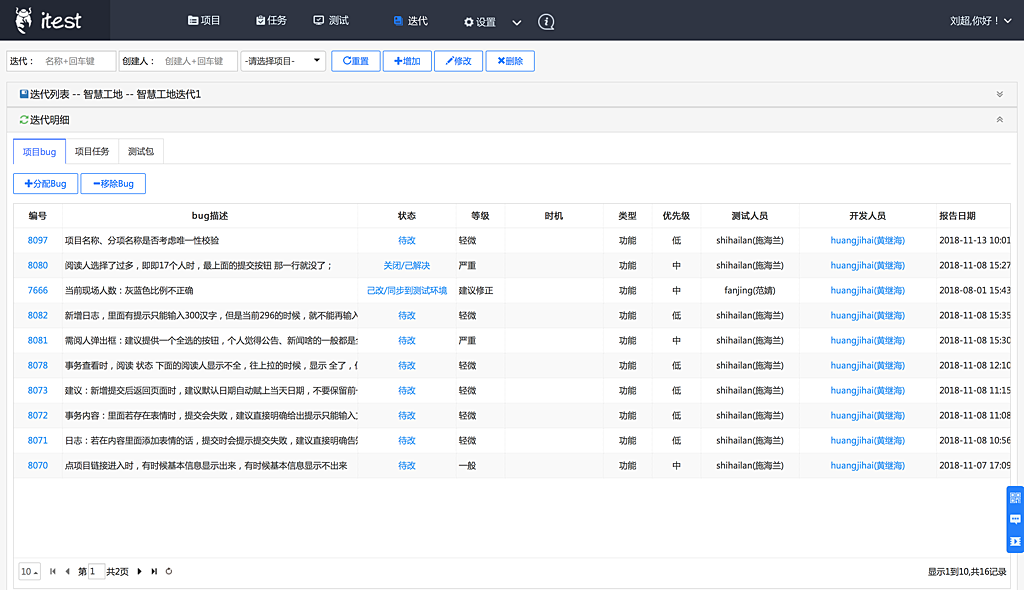Click the bug描述 column header

point(210,216)
